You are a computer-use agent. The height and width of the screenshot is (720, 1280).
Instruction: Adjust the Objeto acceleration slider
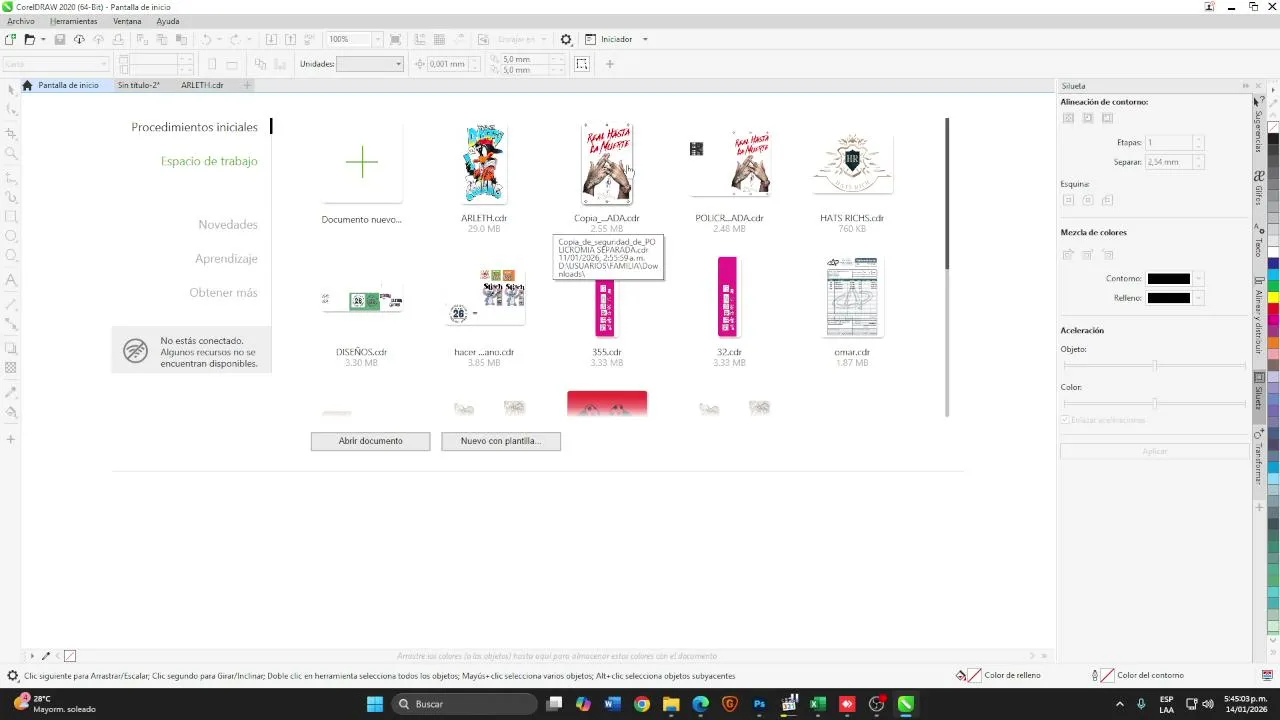tap(1155, 366)
